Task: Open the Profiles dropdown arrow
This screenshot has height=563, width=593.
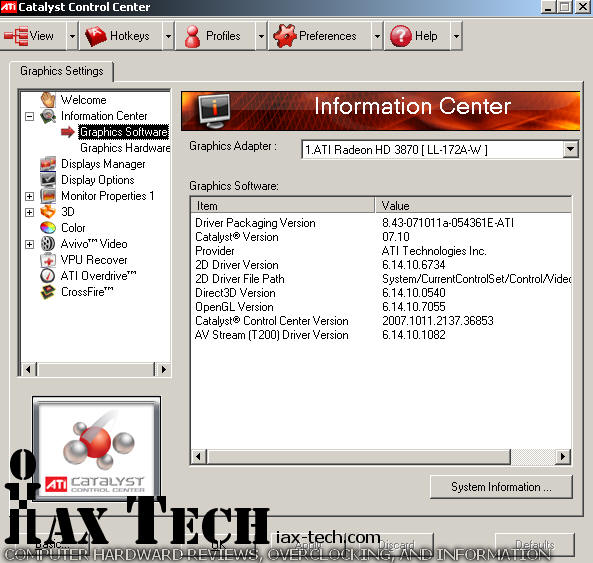Action: [261, 36]
